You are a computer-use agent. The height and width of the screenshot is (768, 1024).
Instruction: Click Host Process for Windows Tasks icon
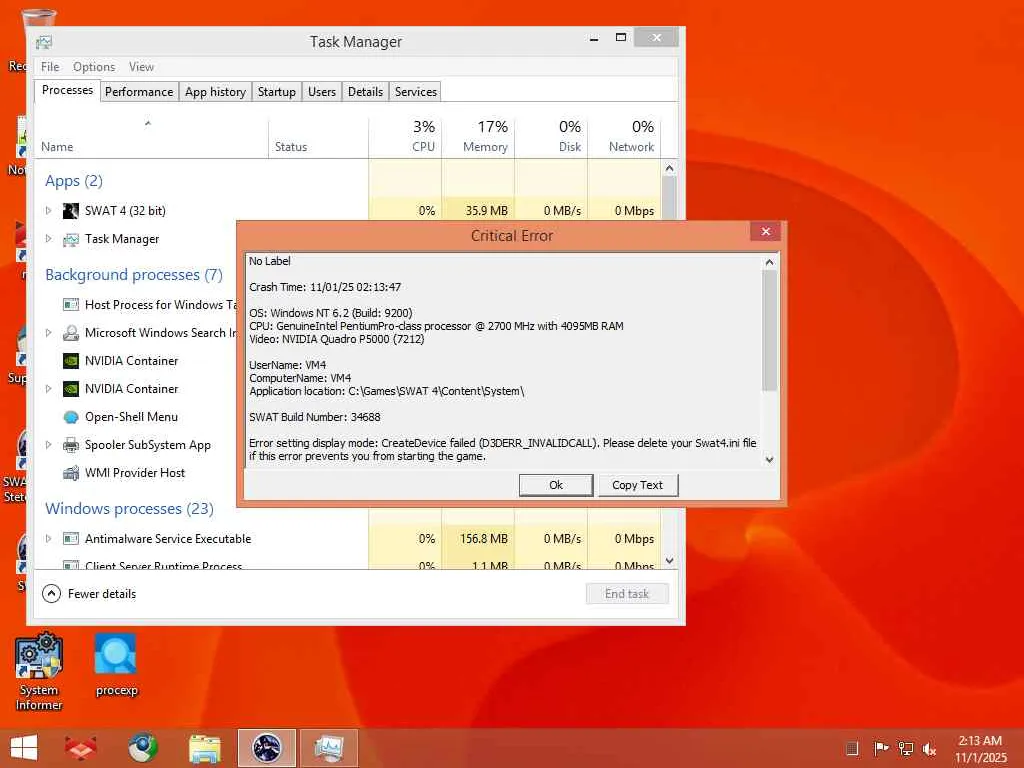point(71,304)
